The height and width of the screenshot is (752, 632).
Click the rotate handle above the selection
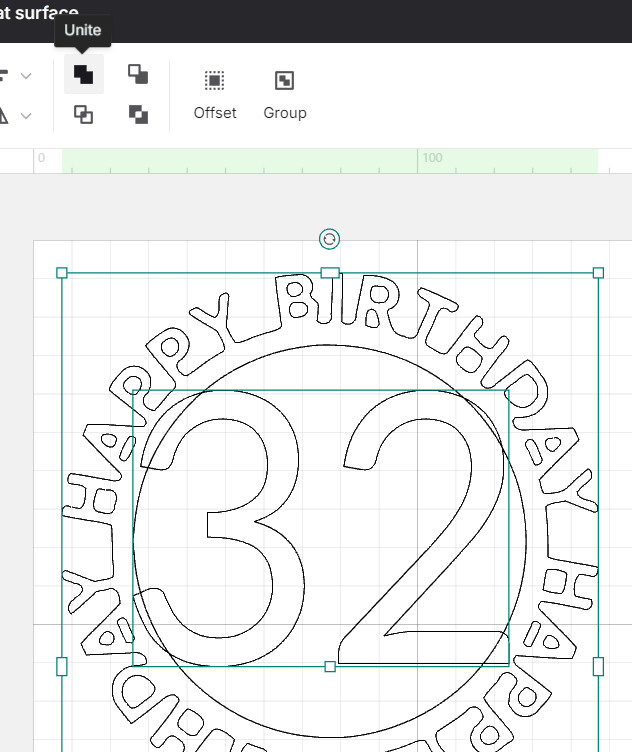(x=329, y=239)
